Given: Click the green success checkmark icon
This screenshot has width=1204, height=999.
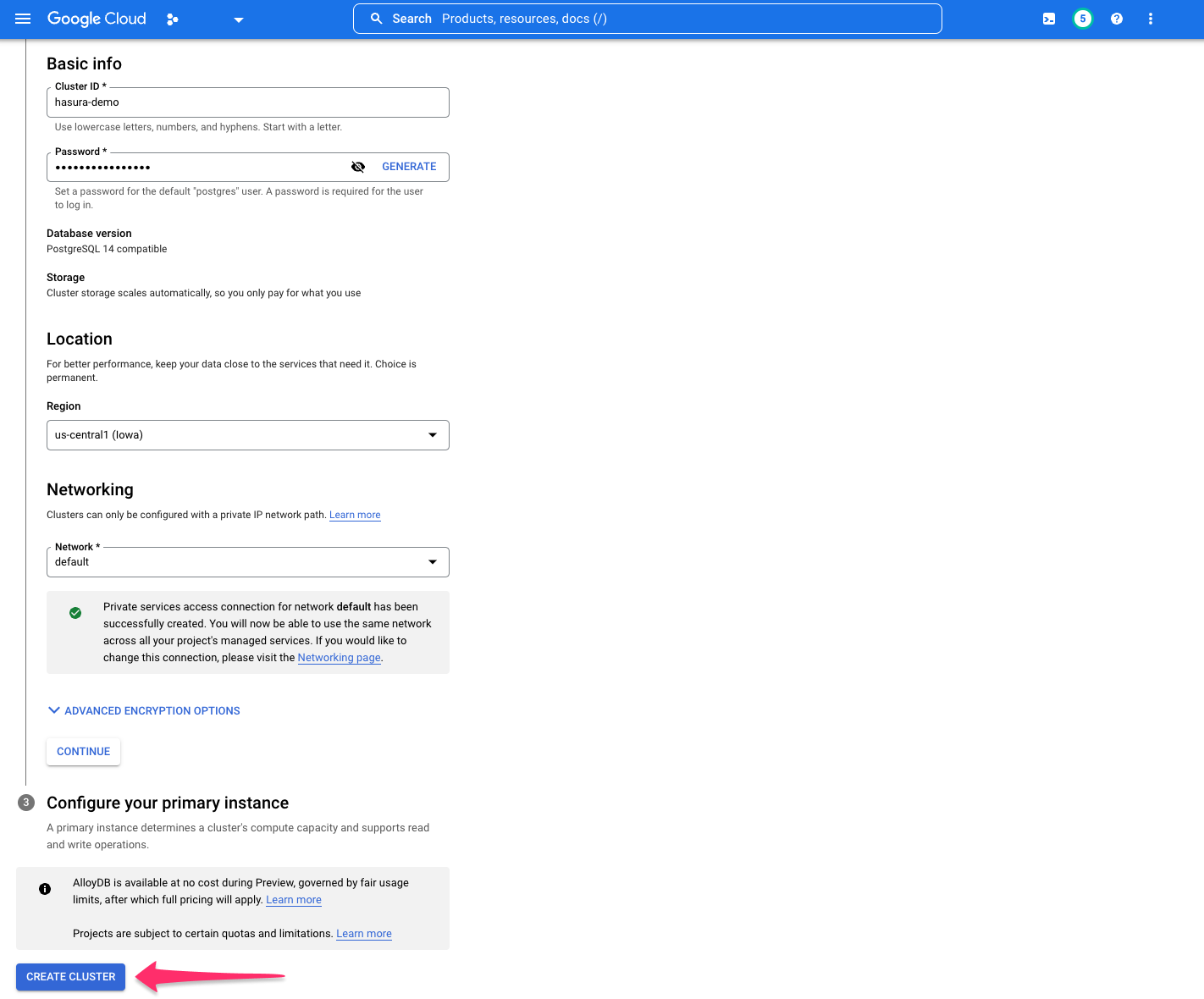Looking at the screenshot, I should tap(75, 612).
